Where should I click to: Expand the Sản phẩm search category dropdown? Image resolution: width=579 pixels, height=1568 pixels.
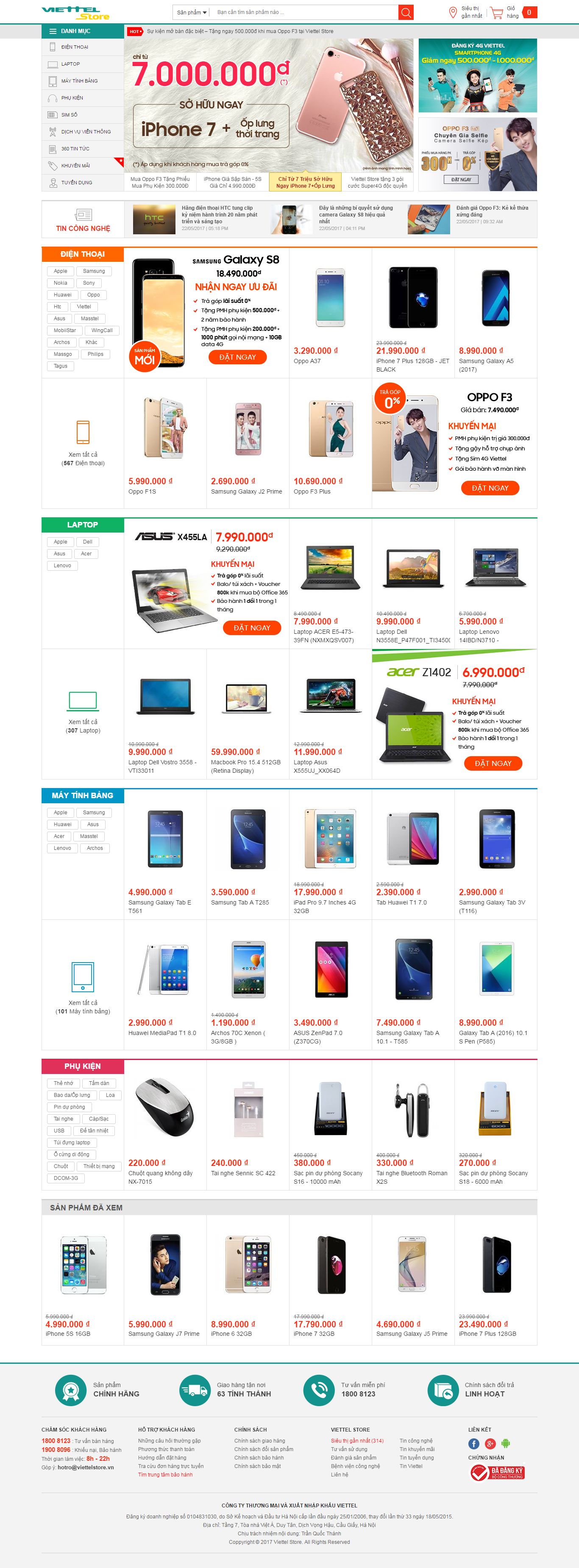pos(192,12)
